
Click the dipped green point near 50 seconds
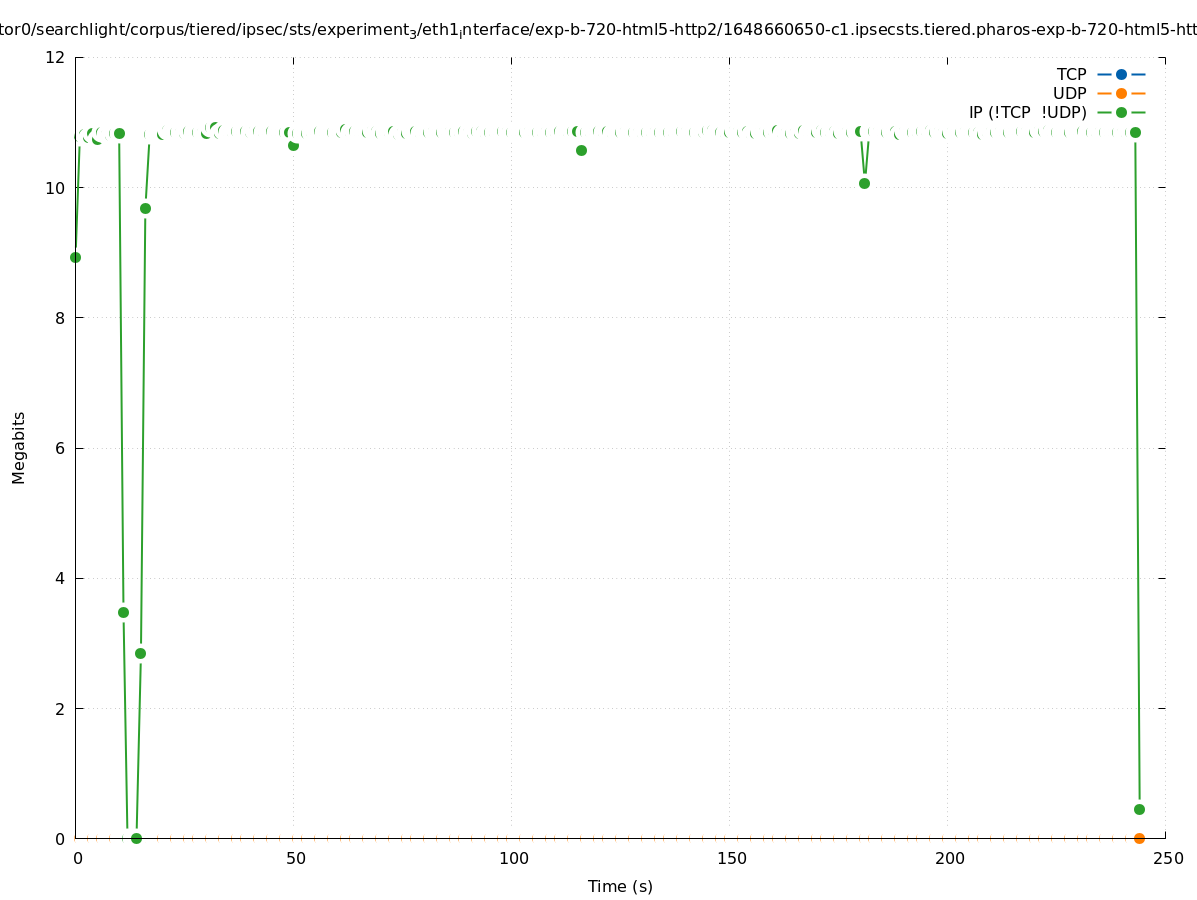click(x=293, y=145)
